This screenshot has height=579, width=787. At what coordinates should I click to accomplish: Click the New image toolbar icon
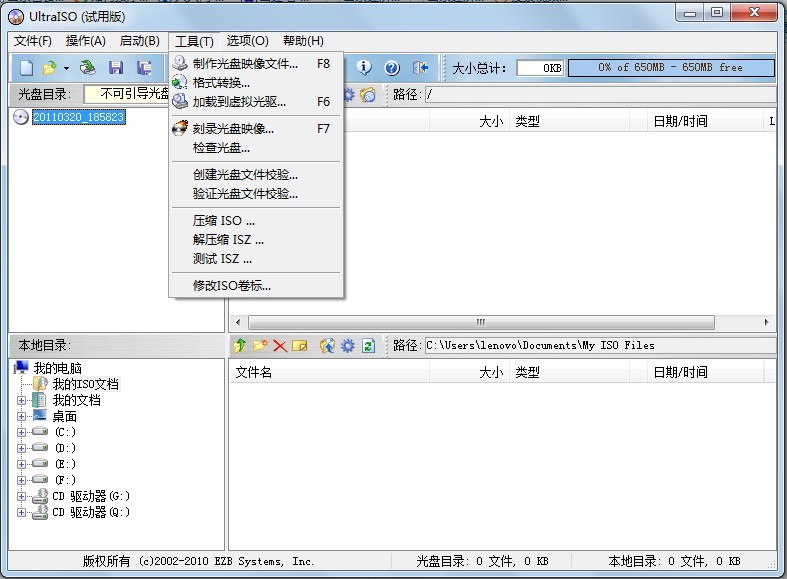[x=24, y=68]
